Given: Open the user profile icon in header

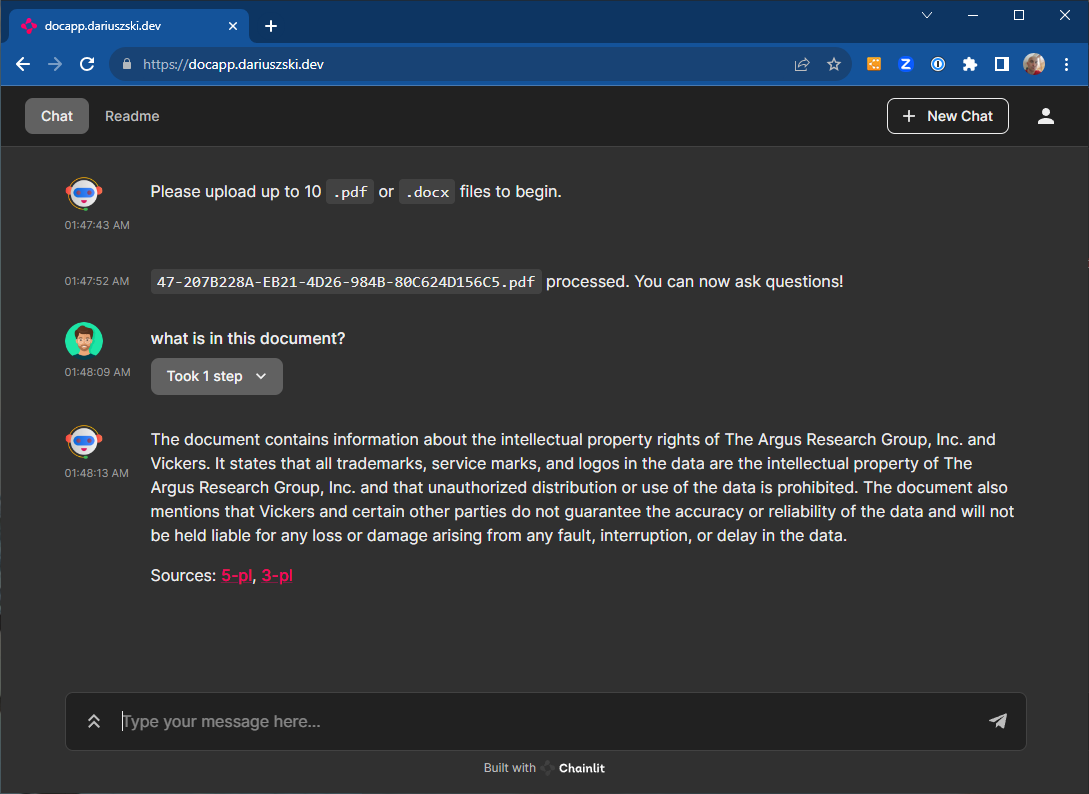Looking at the screenshot, I should (1046, 116).
